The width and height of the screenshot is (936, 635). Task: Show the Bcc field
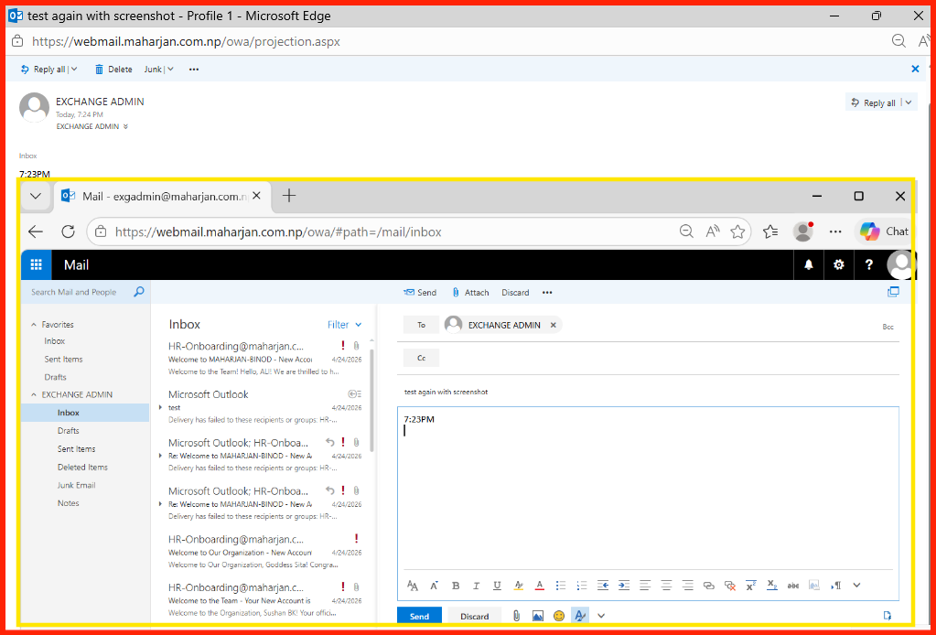pos(888,327)
